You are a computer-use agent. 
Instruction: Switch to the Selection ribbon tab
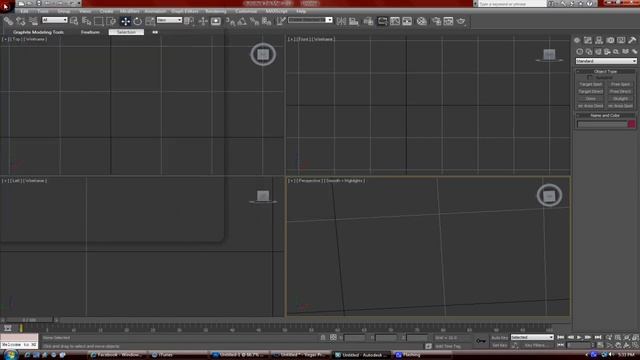tap(126, 32)
